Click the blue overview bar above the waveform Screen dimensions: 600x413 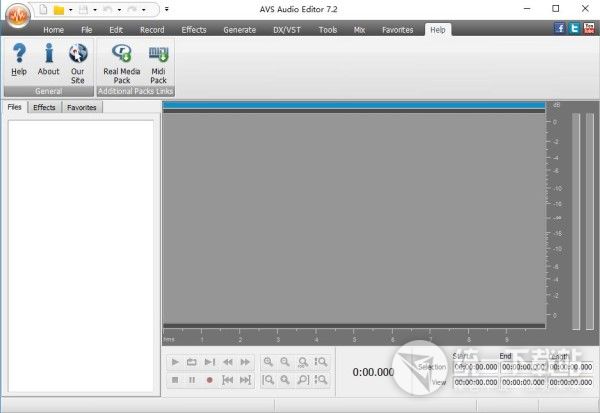pos(354,105)
